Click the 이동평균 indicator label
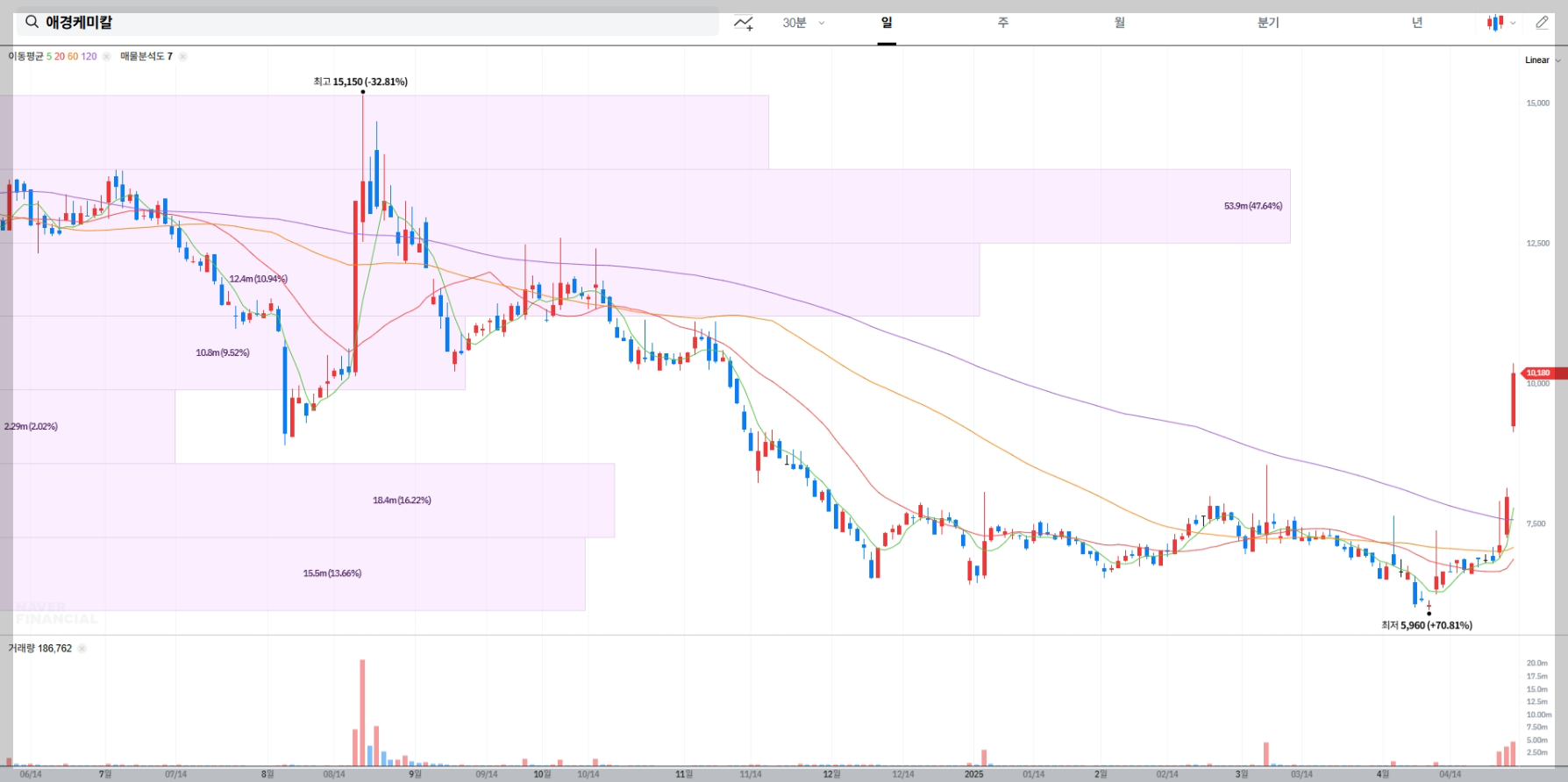Viewport: 1568px width, 782px height. coord(25,56)
